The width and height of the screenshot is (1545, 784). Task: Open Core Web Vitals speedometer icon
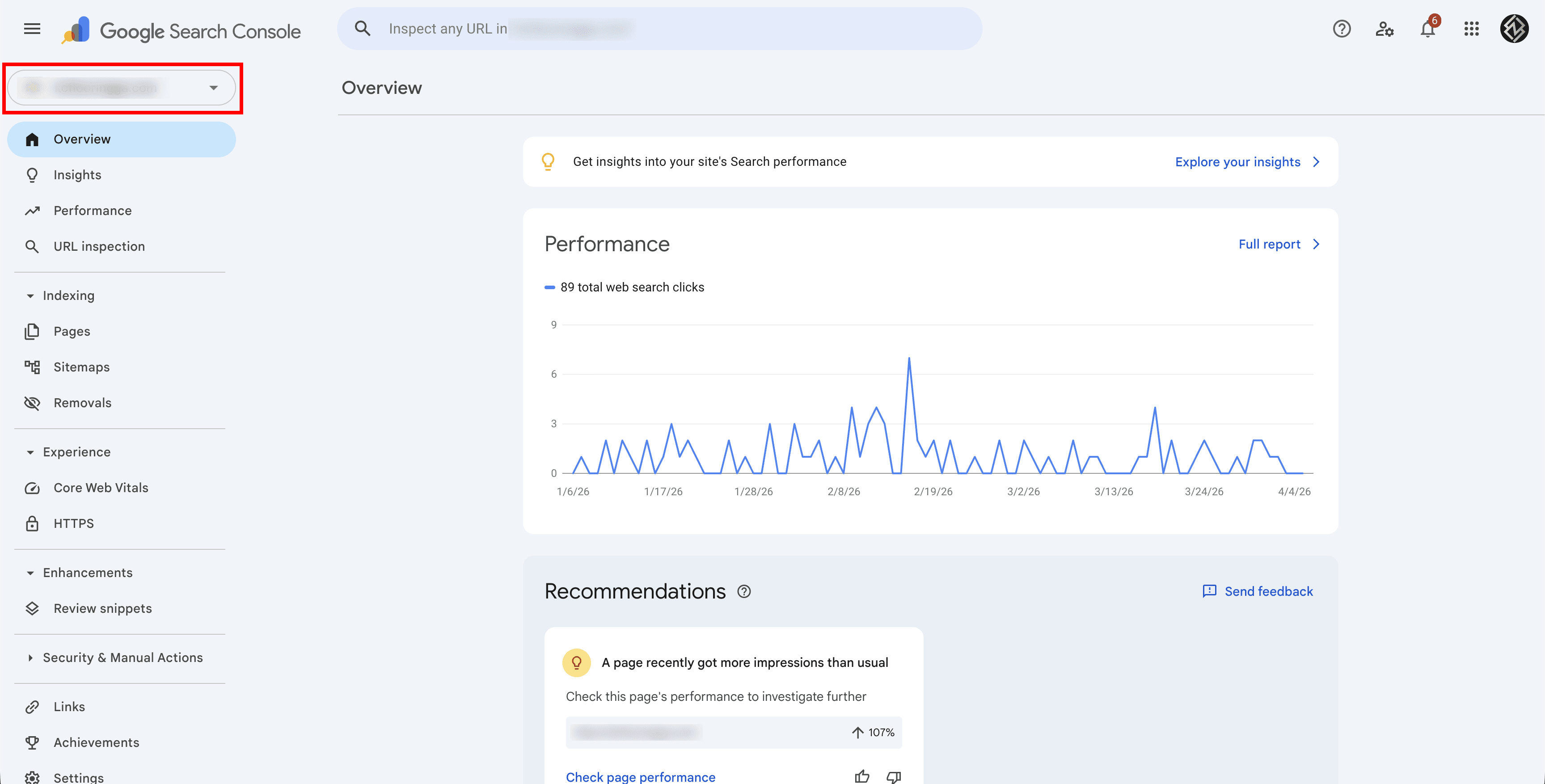point(32,488)
